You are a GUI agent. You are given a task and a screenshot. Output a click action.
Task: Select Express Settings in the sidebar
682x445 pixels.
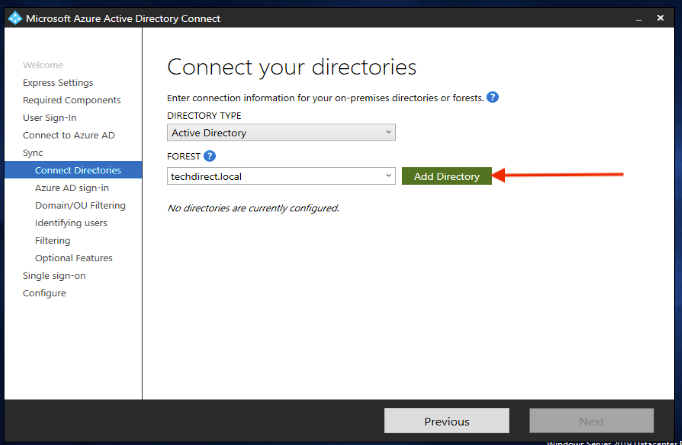coord(58,83)
